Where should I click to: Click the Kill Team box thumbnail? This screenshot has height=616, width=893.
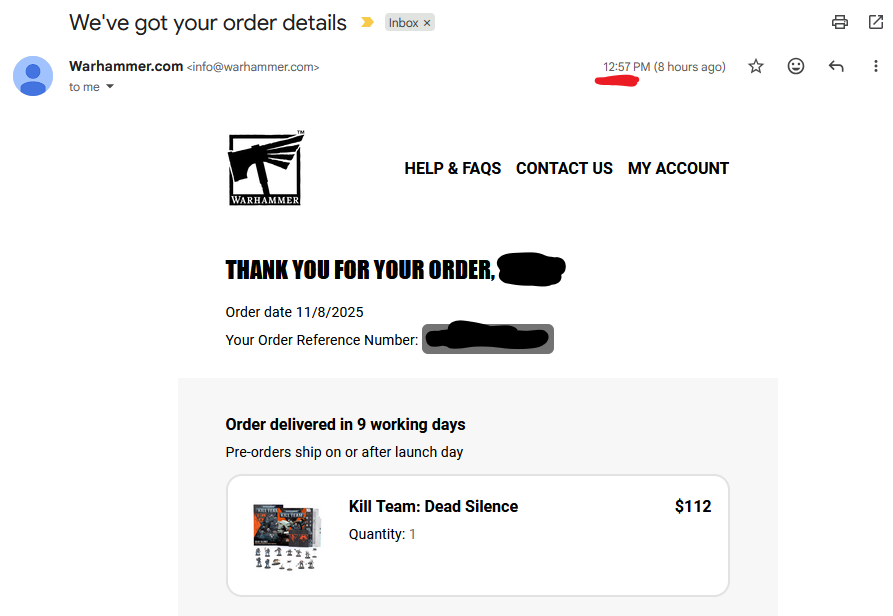pyautogui.click(x=286, y=537)
